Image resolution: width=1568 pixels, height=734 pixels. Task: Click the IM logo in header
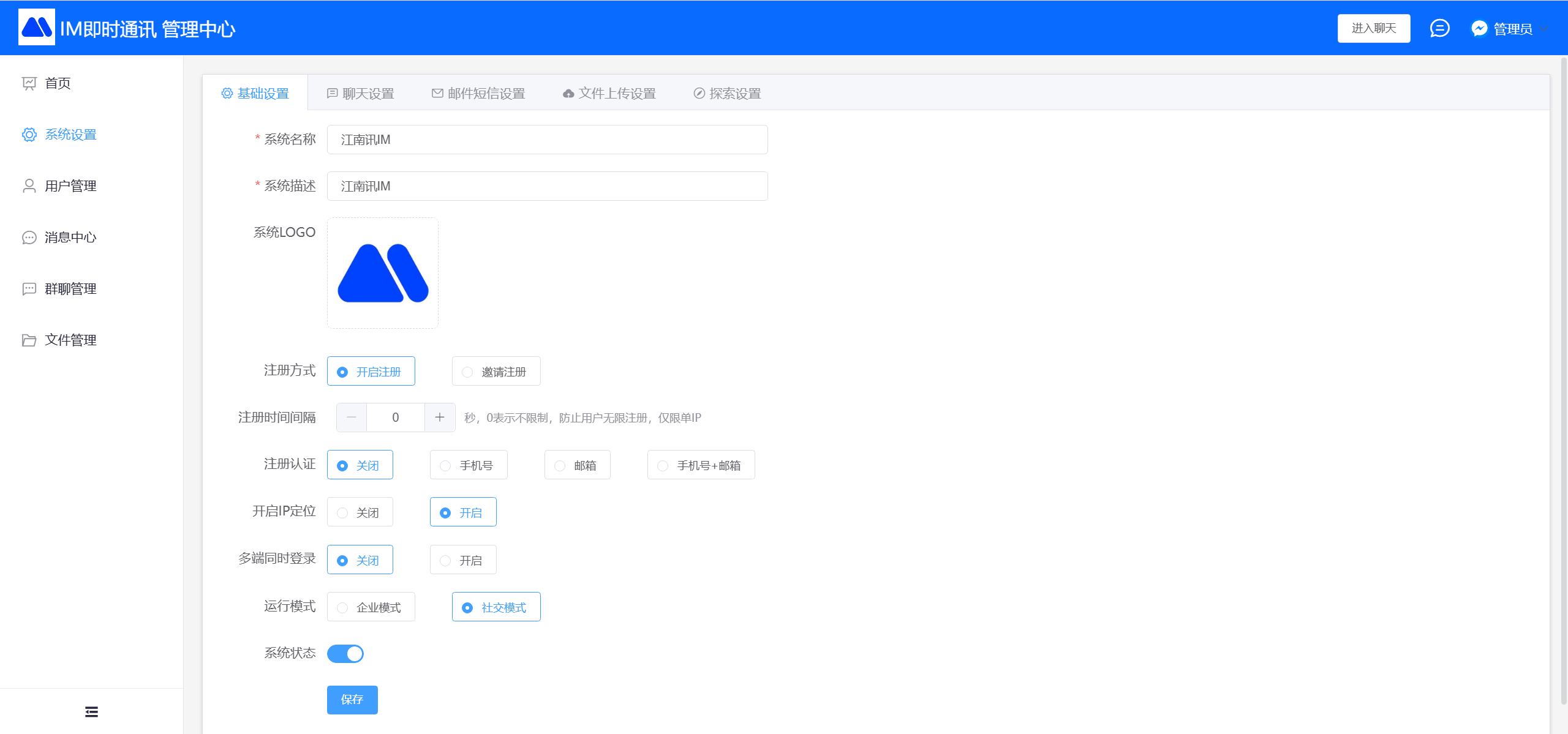coord(36,28)
